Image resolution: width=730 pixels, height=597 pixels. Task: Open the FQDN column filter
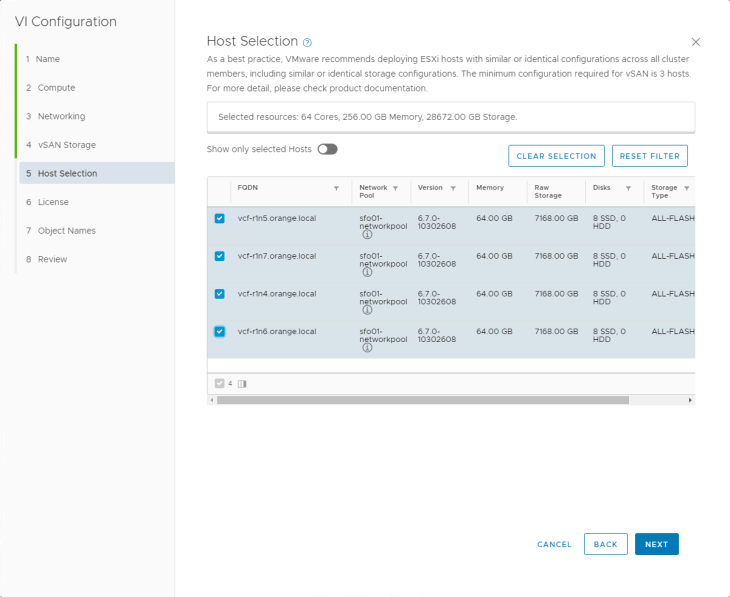(x=336, y=188)
